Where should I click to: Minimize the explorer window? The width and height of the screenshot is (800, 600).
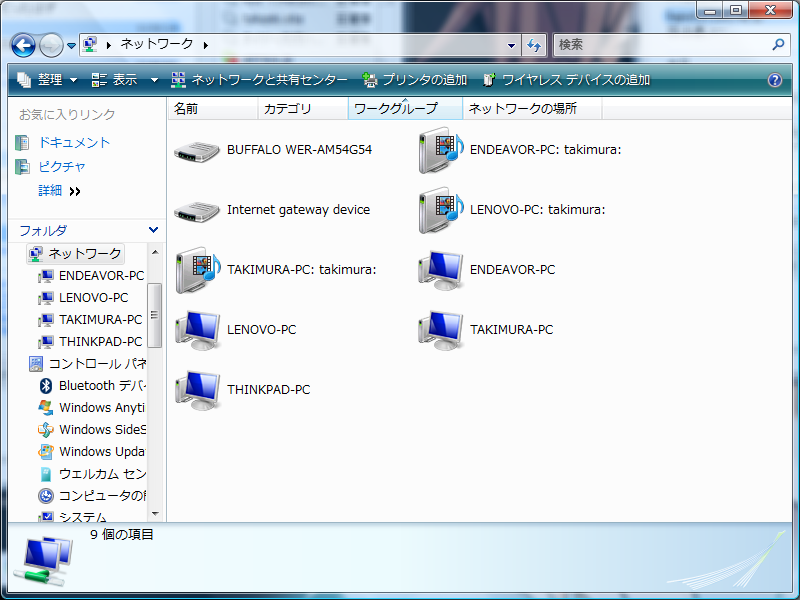click(x=711, y=10)
